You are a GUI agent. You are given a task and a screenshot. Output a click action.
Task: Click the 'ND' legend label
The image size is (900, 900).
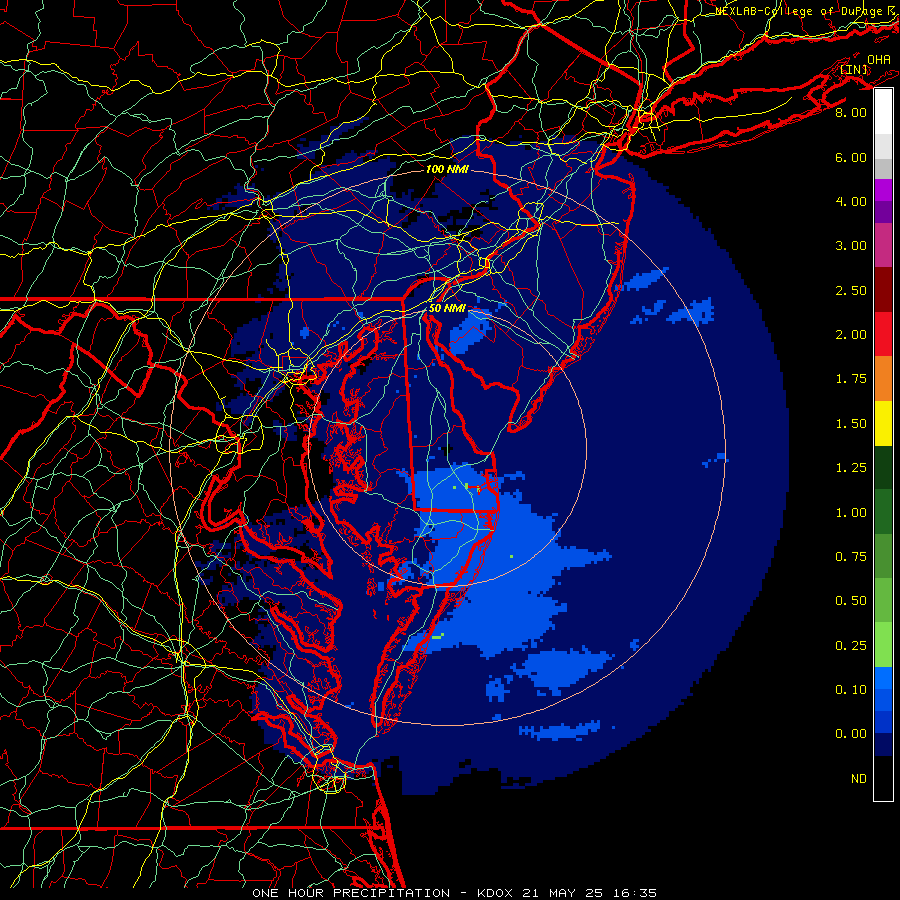pos(859,779)
